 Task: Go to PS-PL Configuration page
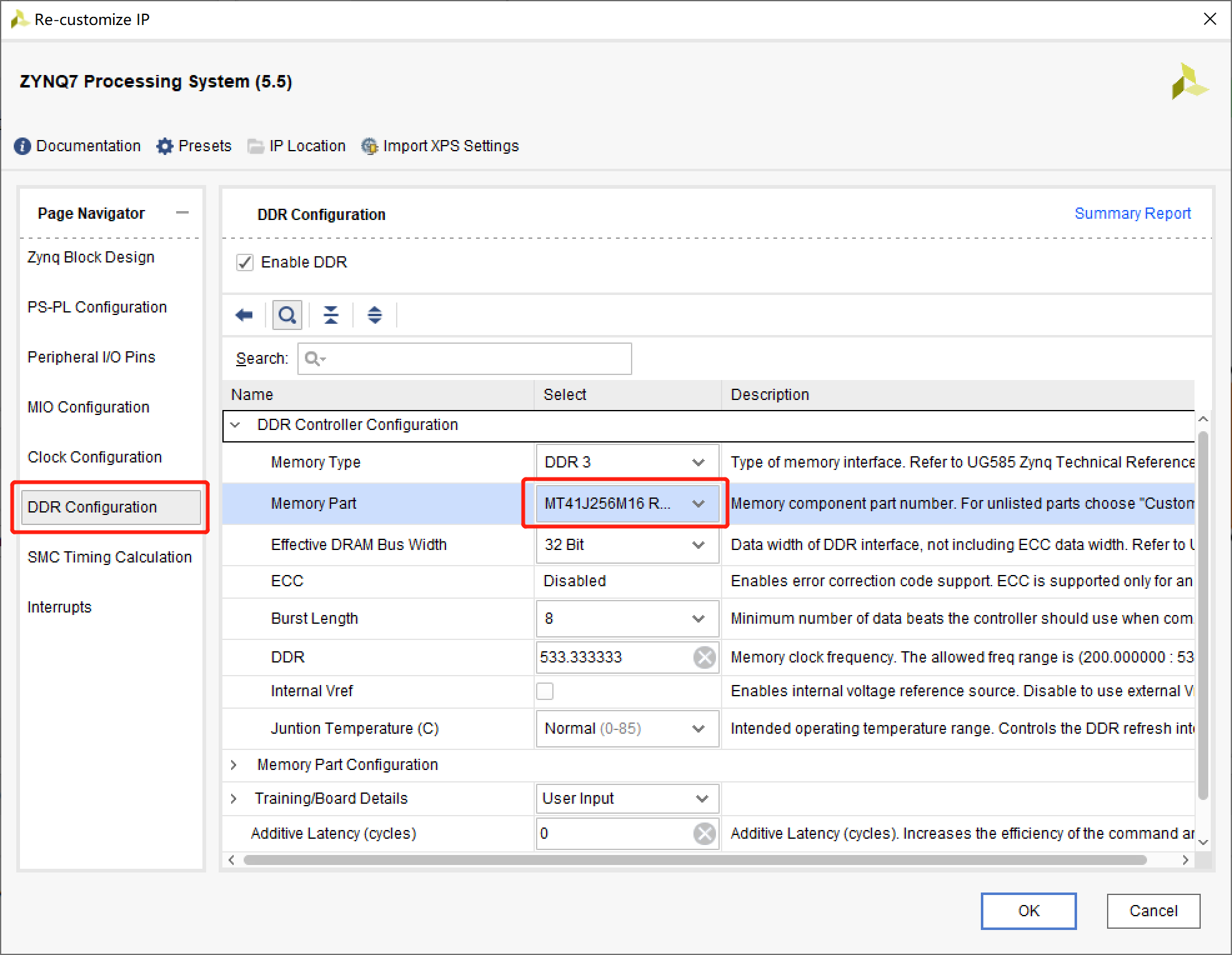[x=97, y=307]
